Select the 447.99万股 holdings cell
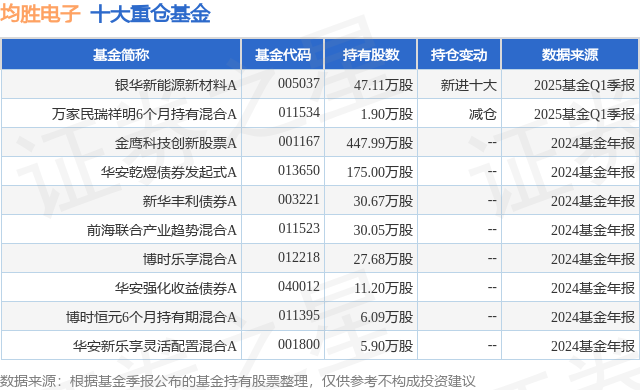Screen dimensions: 640x390 (380, 143)
